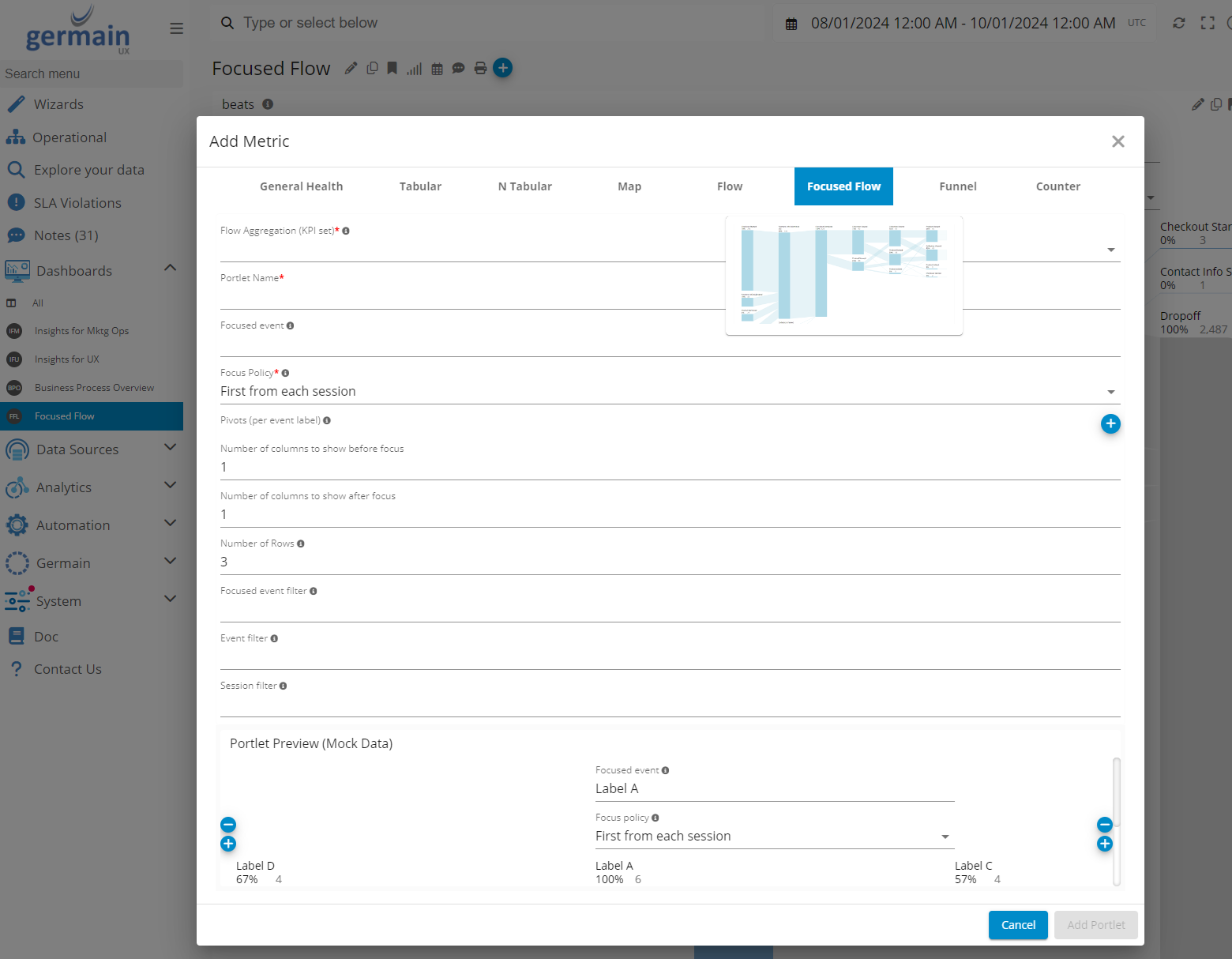Close the Add Metric dialog

(x=1117, y=141)
